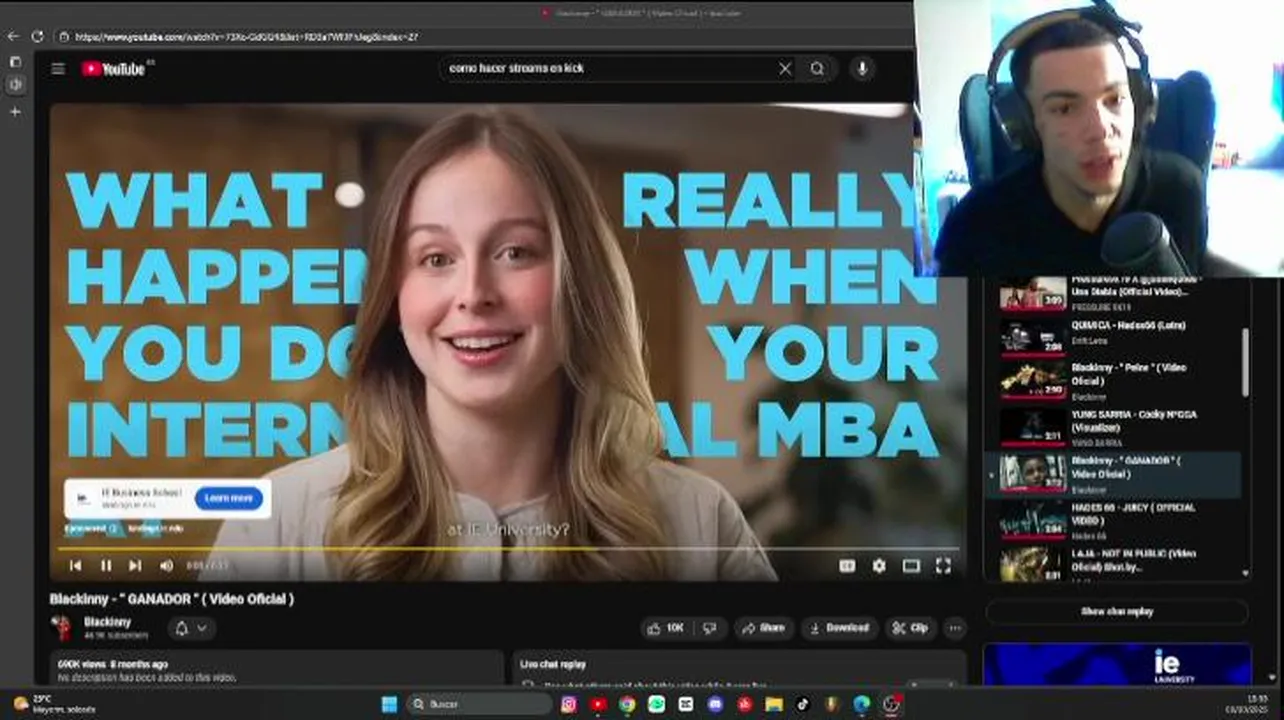This screenshot has height=720, width=1284.
Task: Select the muted-tab speaker icon in browser sidebar
Action: 14,86
